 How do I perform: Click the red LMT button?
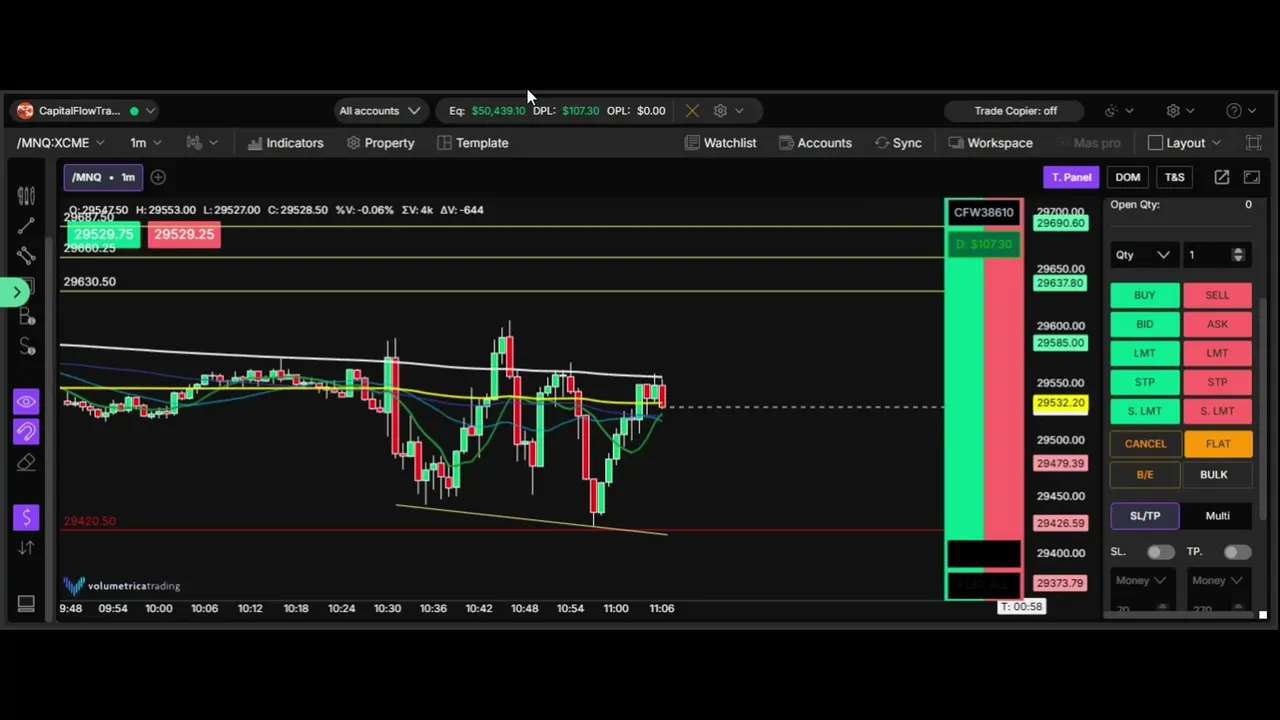1217,353
